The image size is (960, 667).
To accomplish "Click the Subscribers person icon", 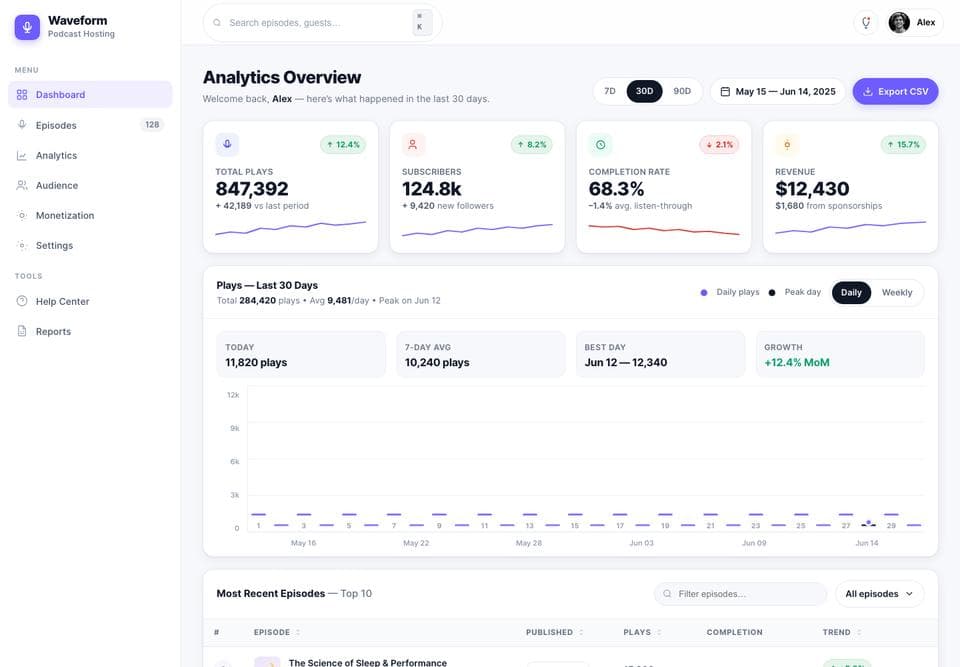I will [413, 145].
